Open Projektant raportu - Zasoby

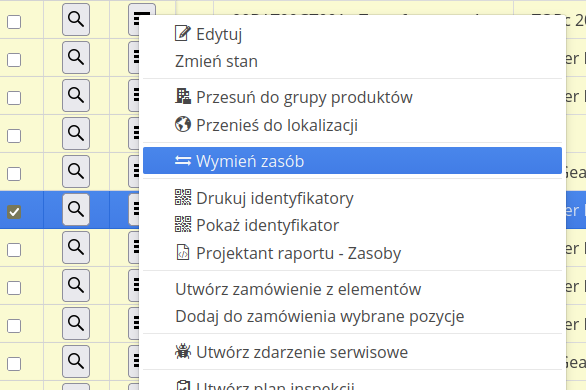tap(352, 253)
